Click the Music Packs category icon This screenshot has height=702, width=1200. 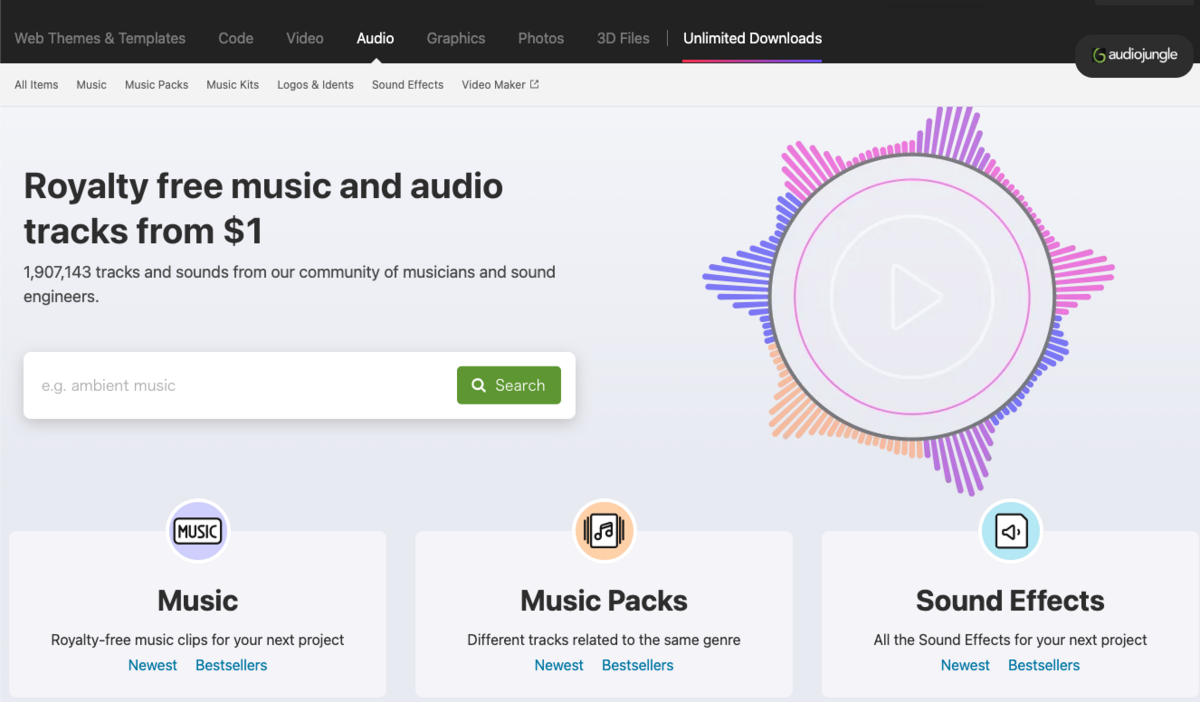point(604,531)
